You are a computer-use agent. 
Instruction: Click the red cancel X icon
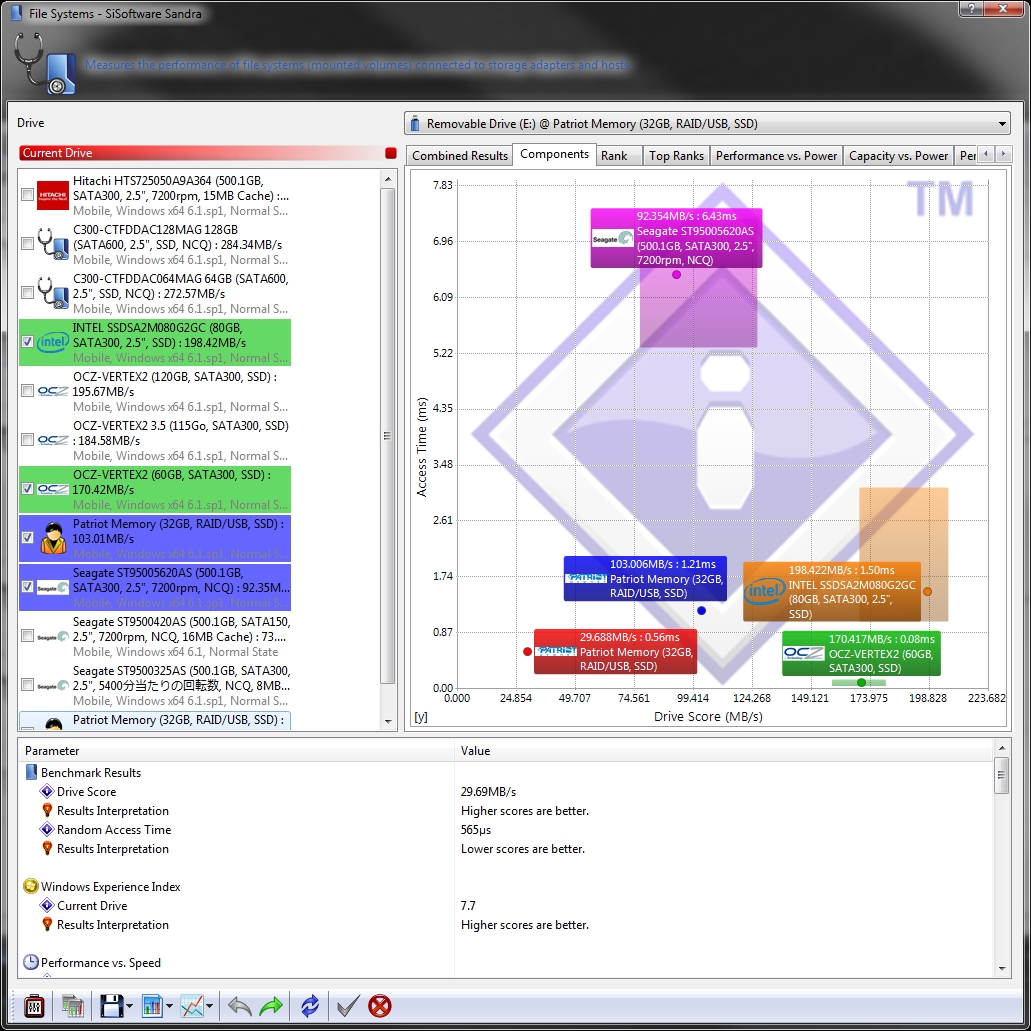379,1005
